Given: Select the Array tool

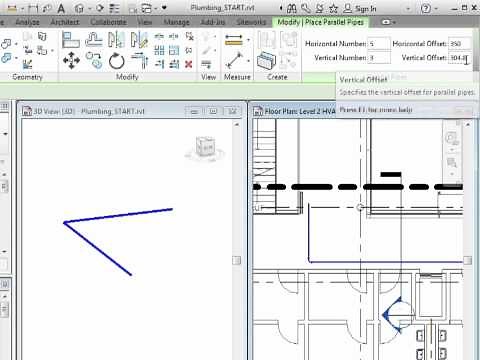Looking at the screenshot, I should pos(159,50).
